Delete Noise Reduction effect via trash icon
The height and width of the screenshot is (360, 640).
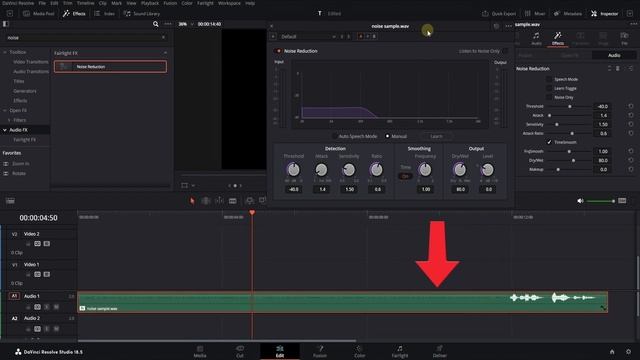pyautogui.click(x=618, y=69)
